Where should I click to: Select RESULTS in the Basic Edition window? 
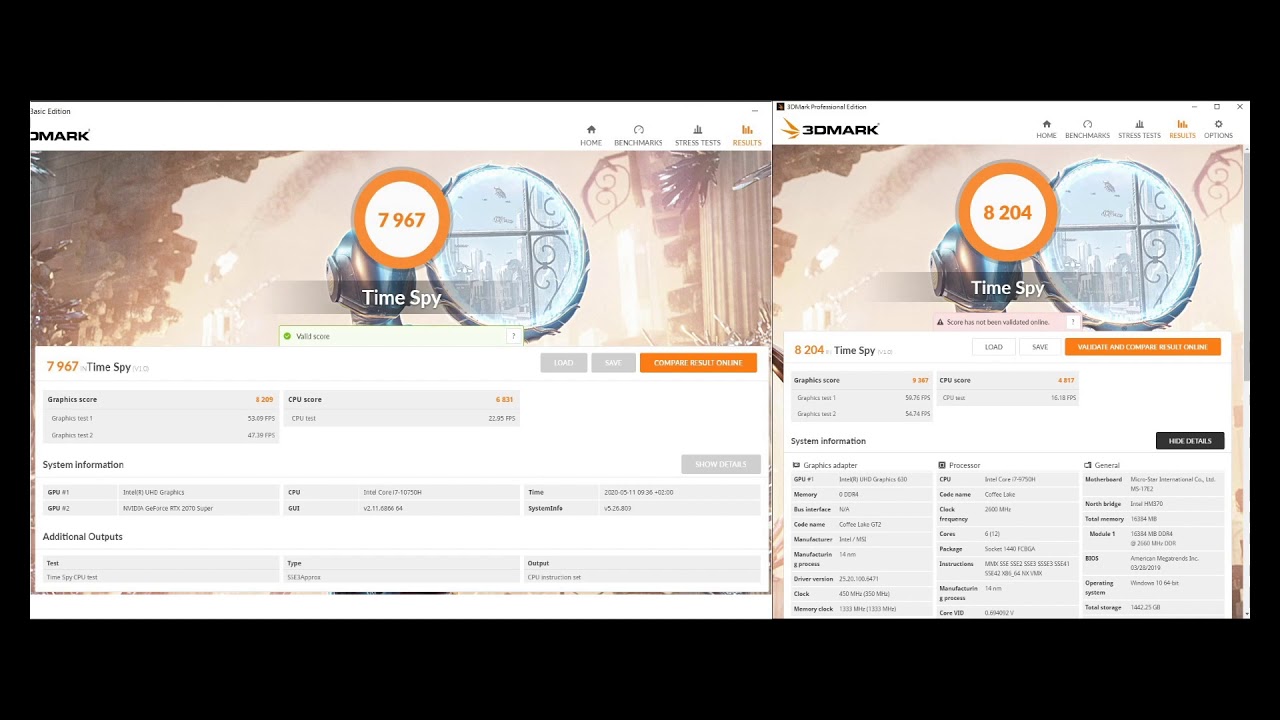747,135
